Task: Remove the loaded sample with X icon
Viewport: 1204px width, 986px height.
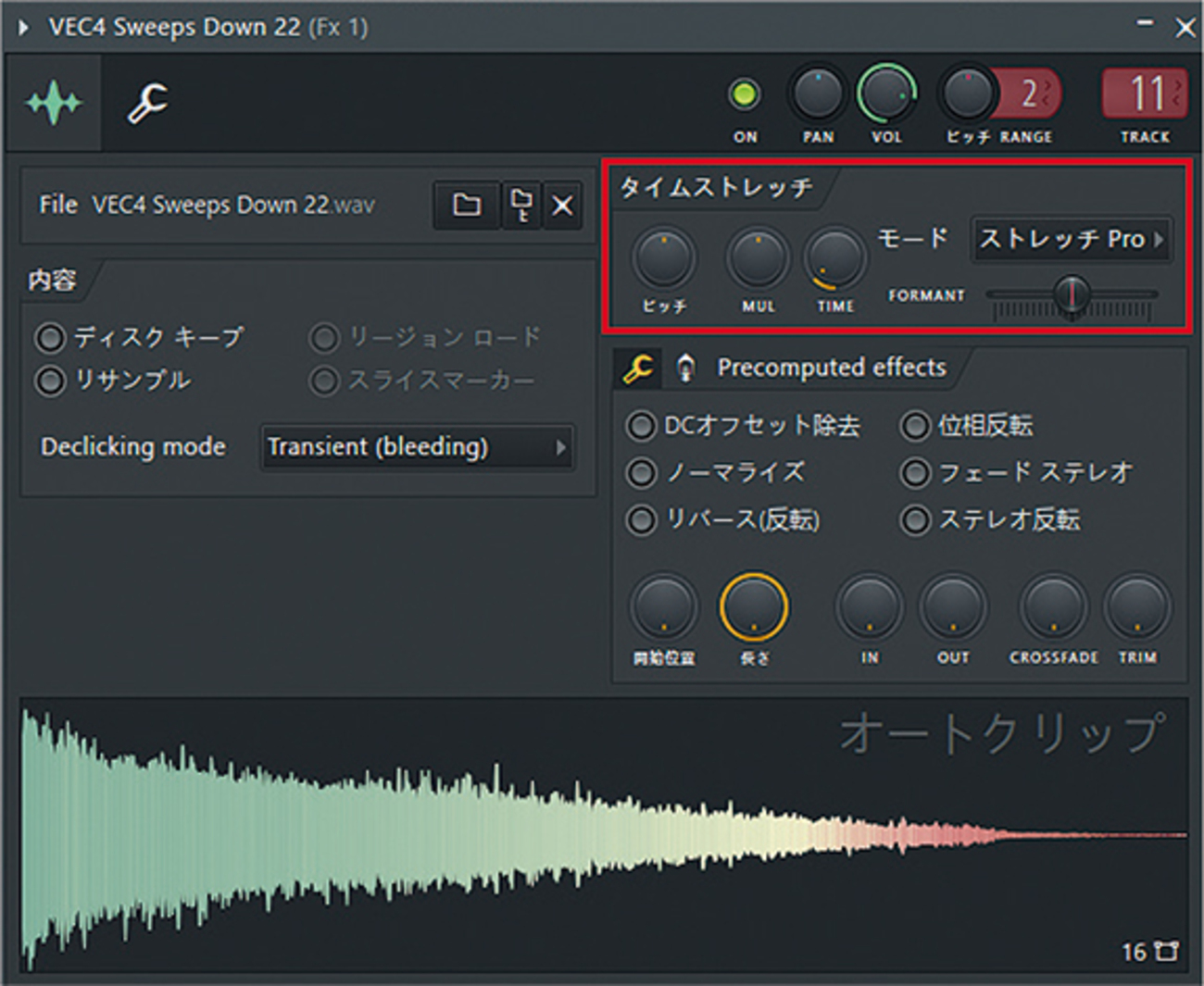Action: [x=562, y=205]
